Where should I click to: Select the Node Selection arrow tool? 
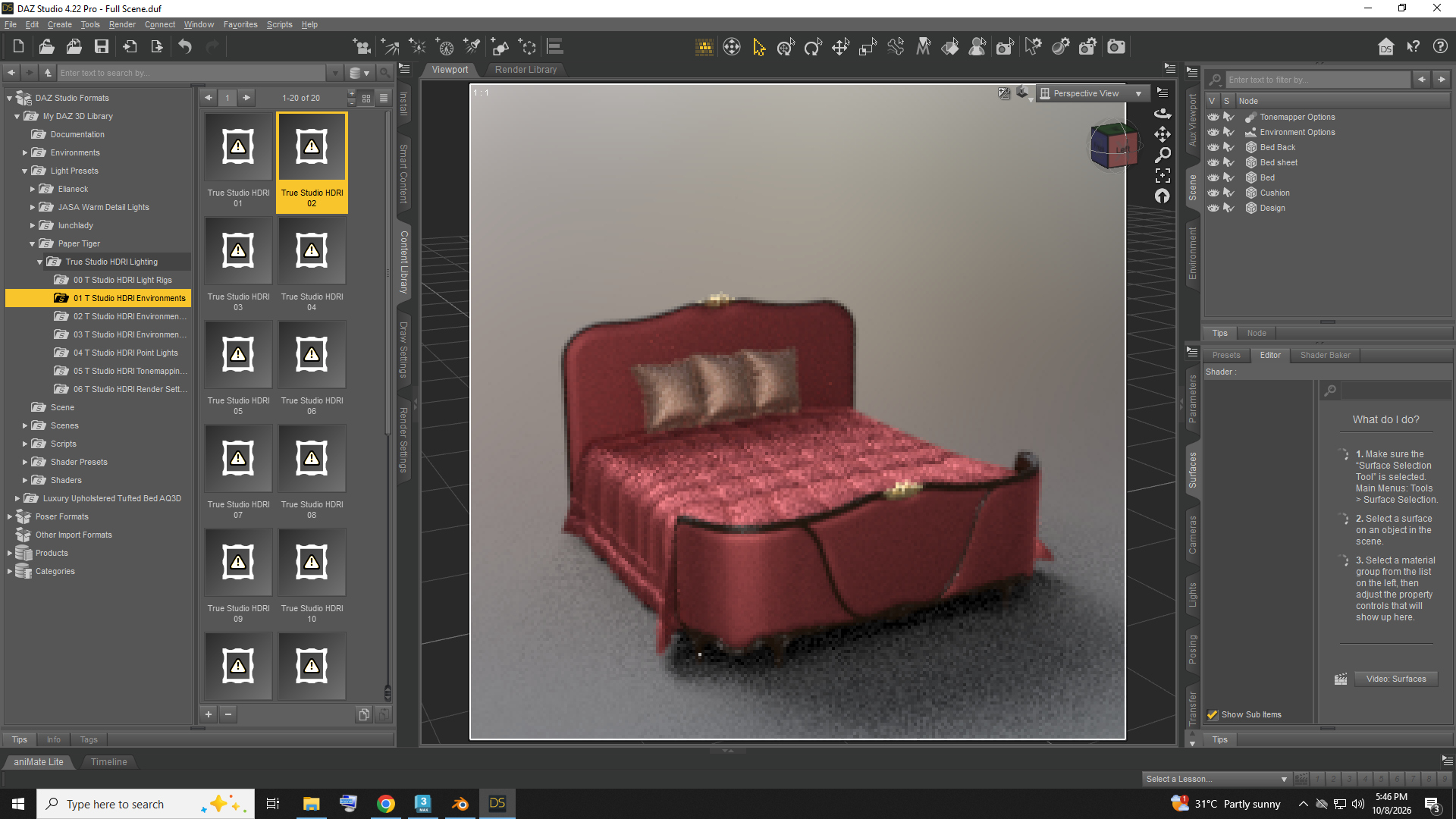coord(758,47)
